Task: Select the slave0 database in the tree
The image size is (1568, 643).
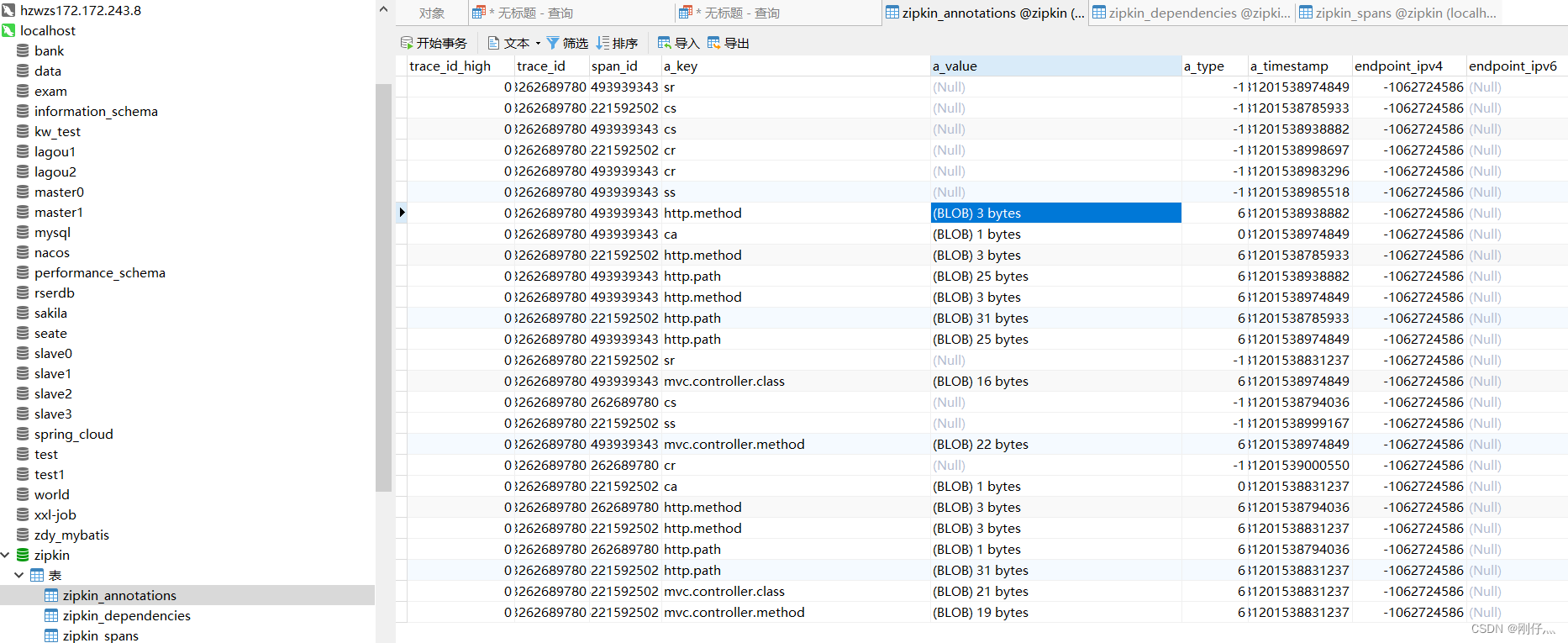Action: 53,353
